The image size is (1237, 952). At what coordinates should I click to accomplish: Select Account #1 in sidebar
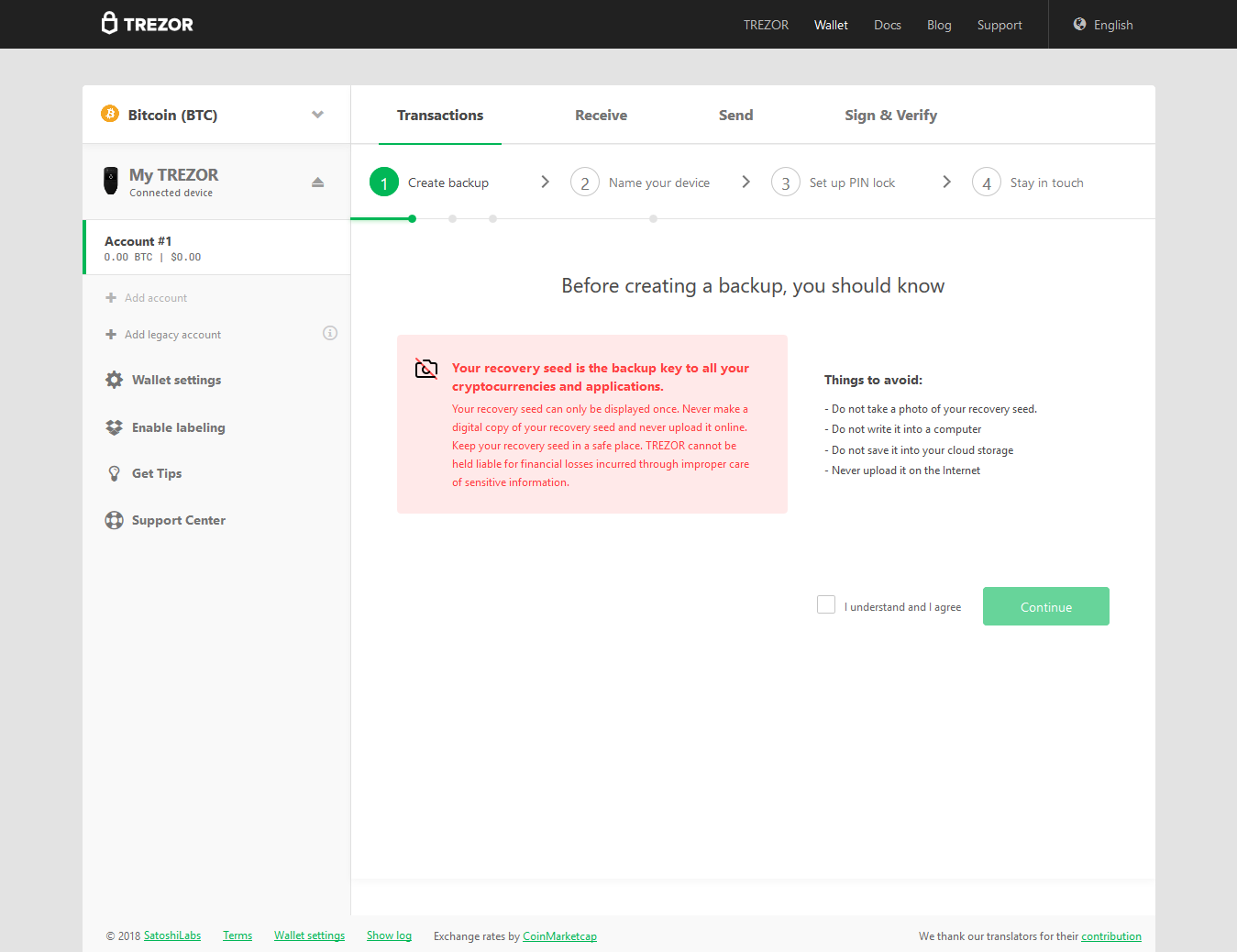click(x=216, y=248)
